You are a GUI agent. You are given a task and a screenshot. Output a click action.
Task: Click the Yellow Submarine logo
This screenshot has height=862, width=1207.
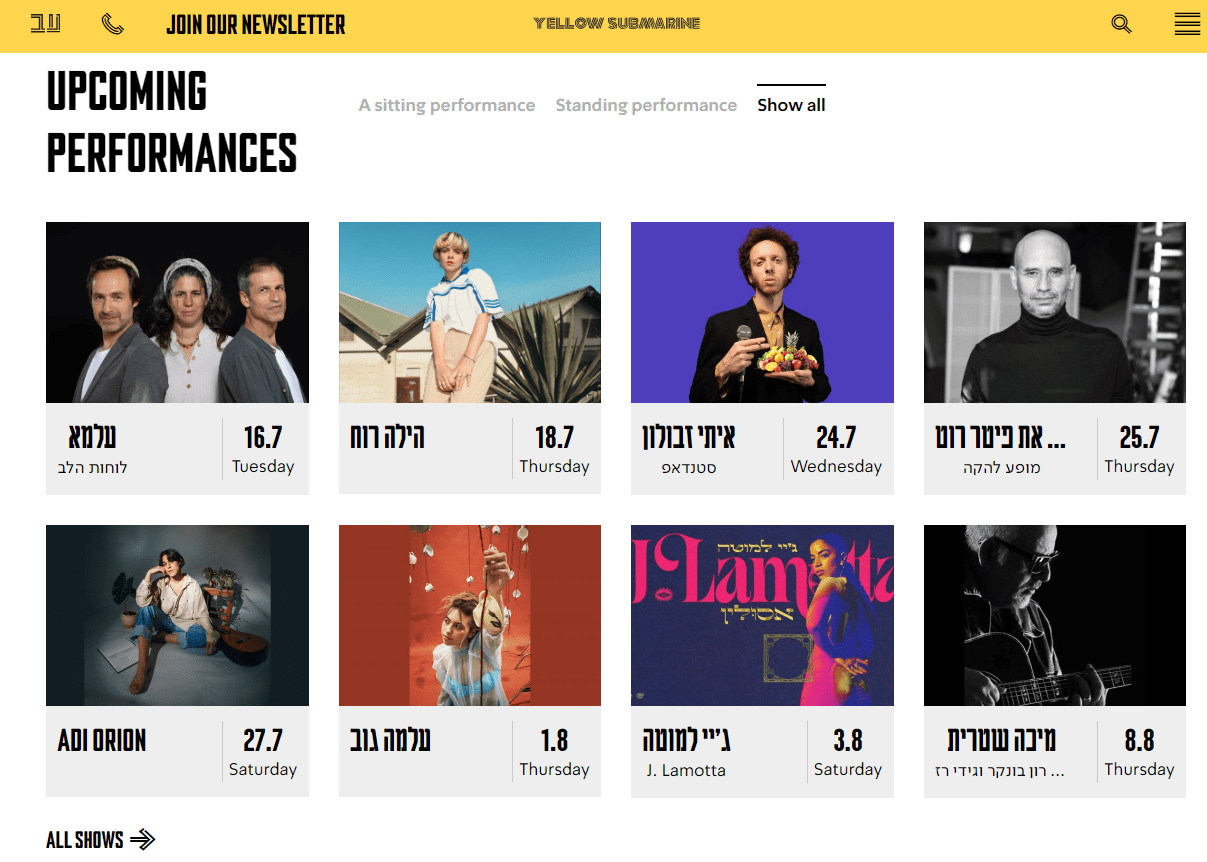[x=616, y=24]
